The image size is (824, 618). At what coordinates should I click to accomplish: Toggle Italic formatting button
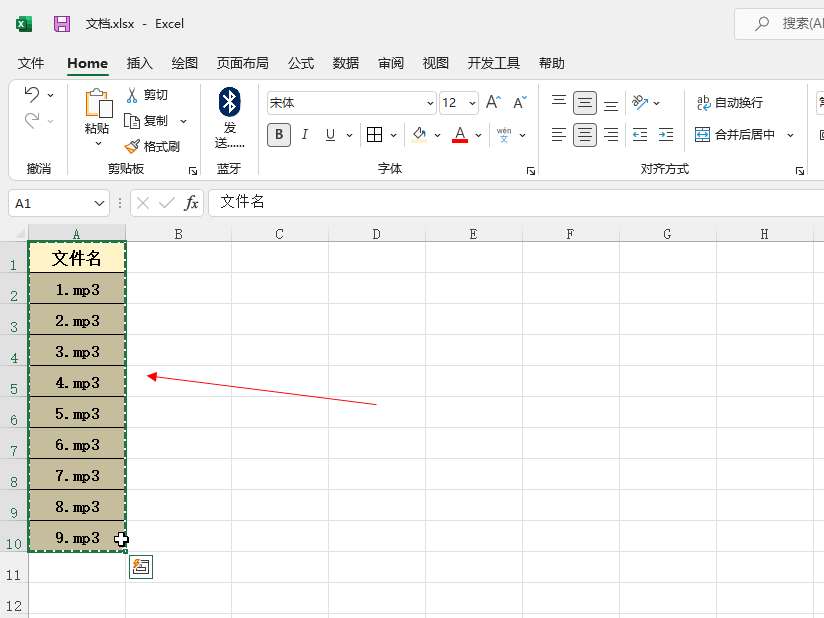(305, 135)
